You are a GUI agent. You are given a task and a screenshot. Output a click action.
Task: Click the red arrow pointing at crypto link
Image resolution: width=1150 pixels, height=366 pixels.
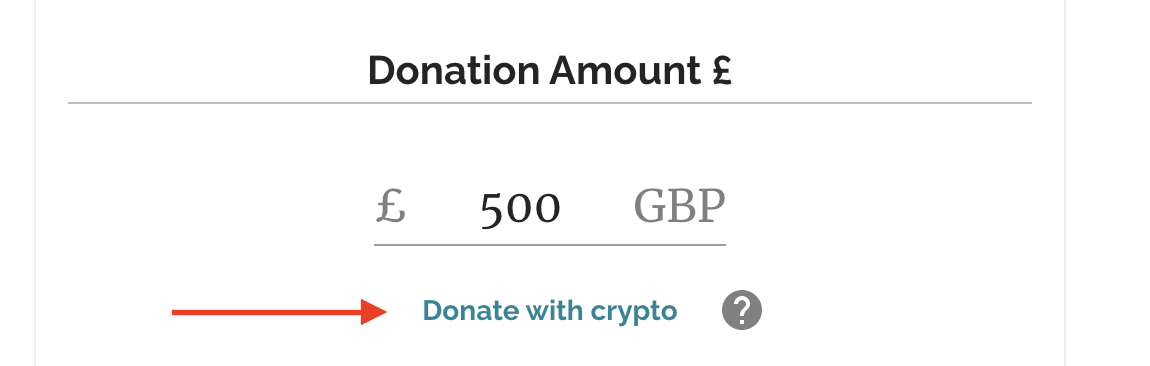coord(279,312)
